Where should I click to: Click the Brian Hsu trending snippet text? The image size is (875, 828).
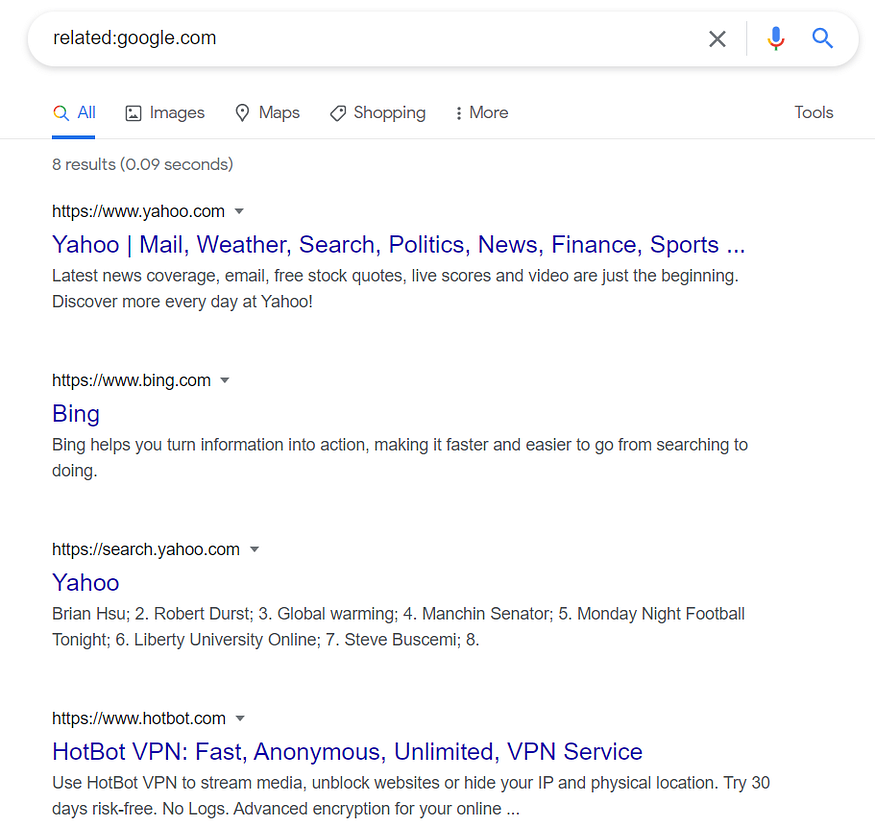pos(398,627)
